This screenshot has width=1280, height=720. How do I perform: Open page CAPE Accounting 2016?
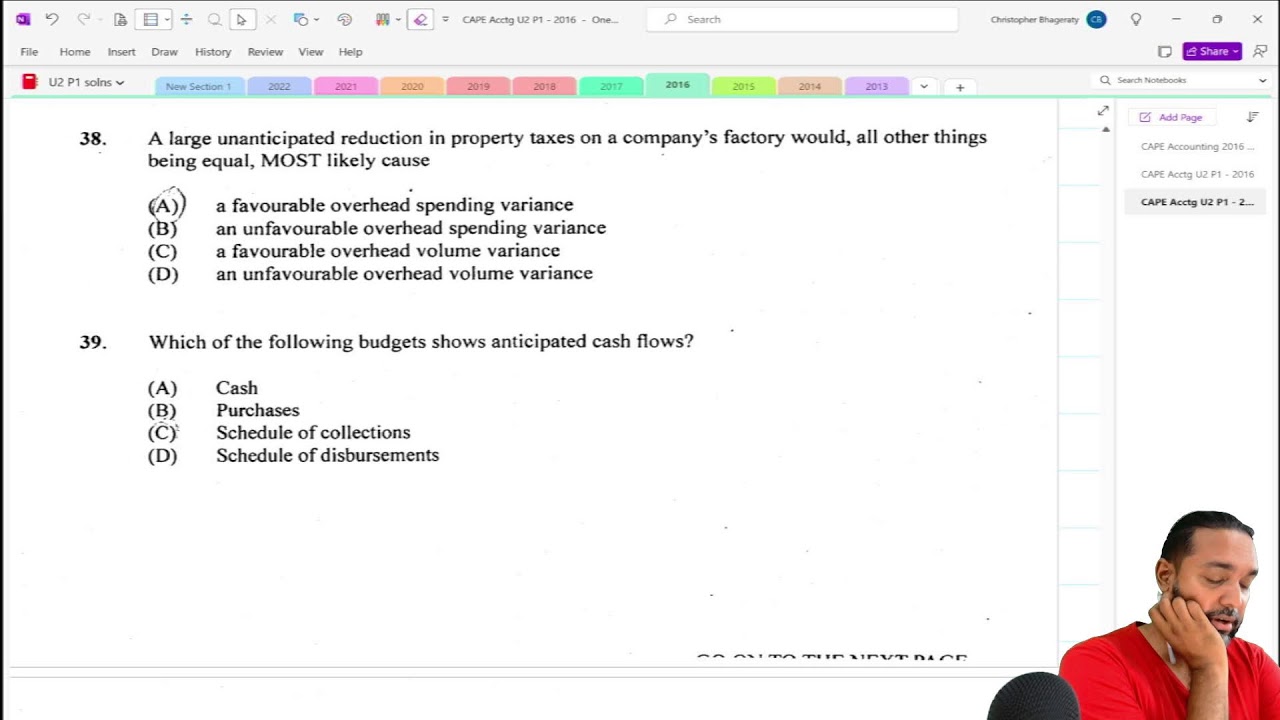[x=1196, y=146]
